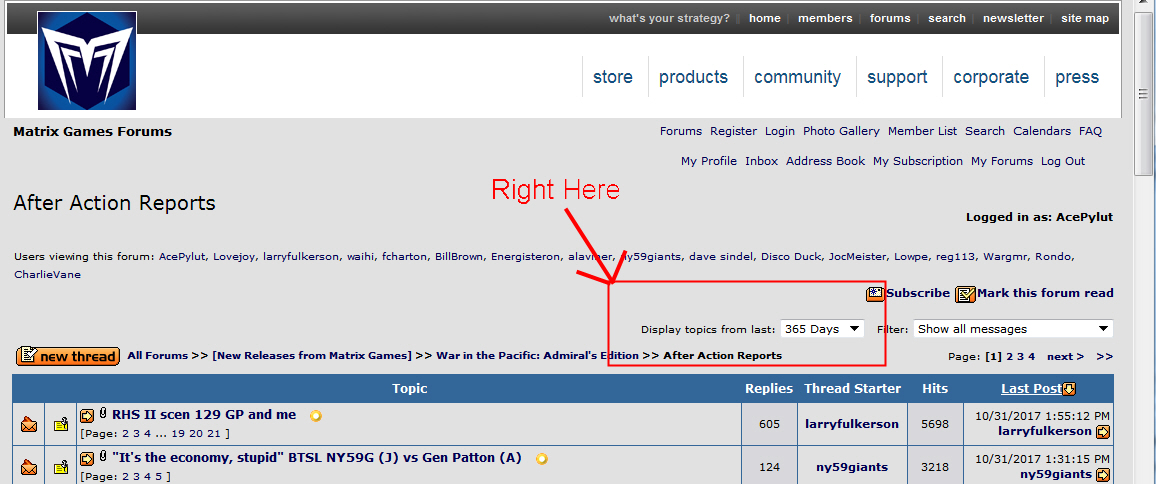Click the next > pagination link
The height and width of the screenshot is (484, 1156).
pyautogui.click(x=1065, y=356)
